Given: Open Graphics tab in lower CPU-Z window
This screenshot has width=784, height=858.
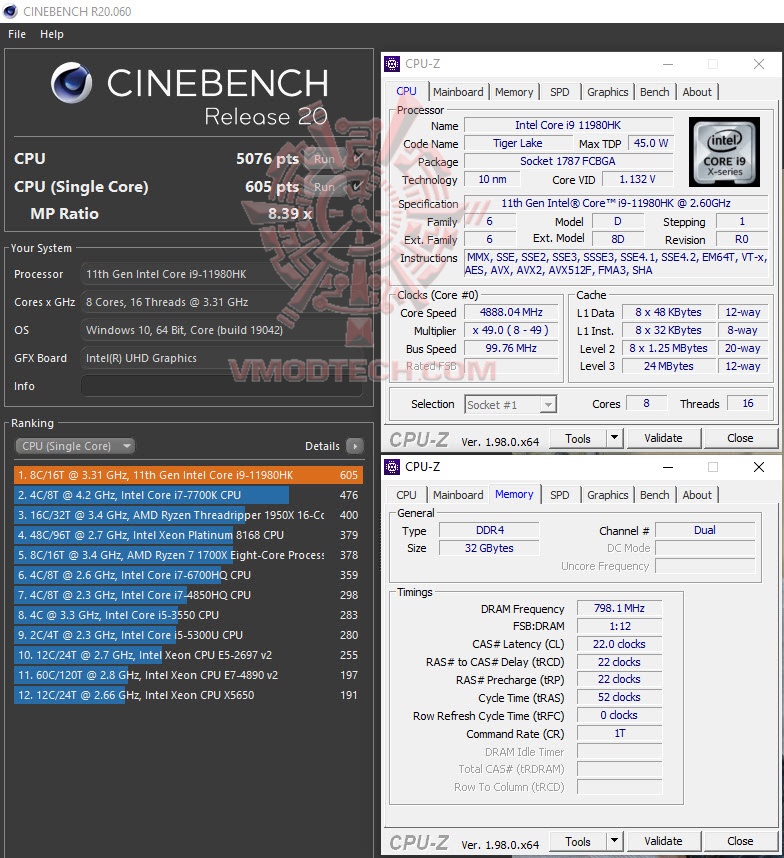Looking at the screenshot, I should point(607,495).
